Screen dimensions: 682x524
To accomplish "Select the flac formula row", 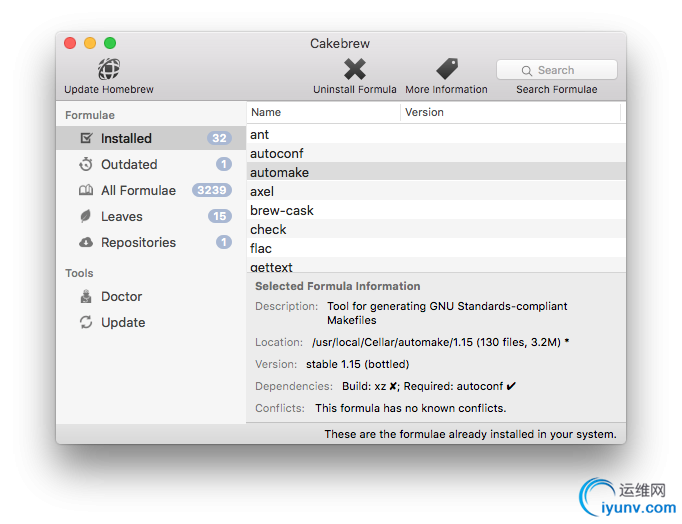I will coord(436,248).
